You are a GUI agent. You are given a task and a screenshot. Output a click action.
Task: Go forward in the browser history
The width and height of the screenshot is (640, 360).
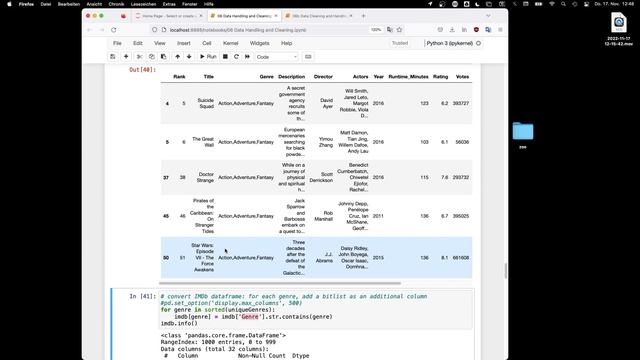(x=102, y=30)
